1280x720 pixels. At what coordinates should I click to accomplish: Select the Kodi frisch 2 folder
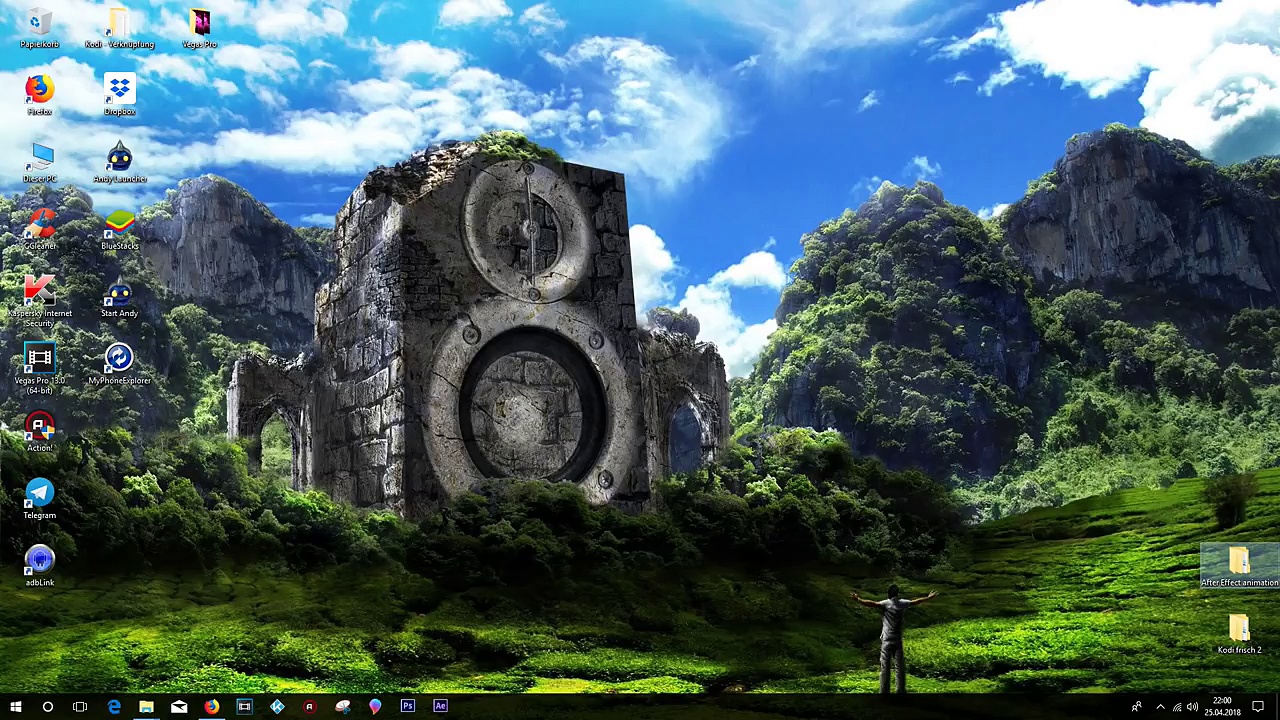1239,634
